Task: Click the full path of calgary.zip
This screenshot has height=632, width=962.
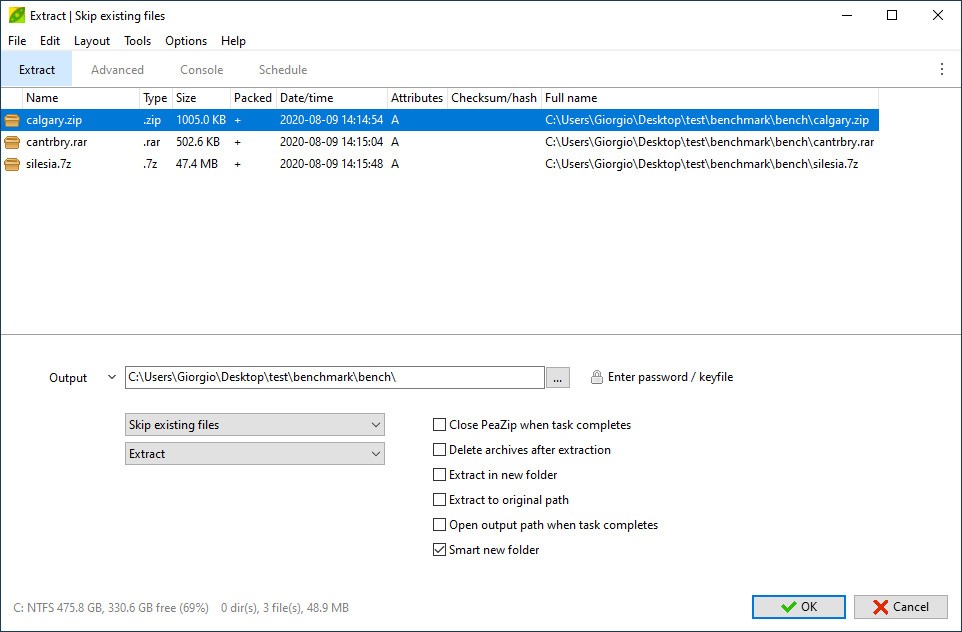Action: 707,120
